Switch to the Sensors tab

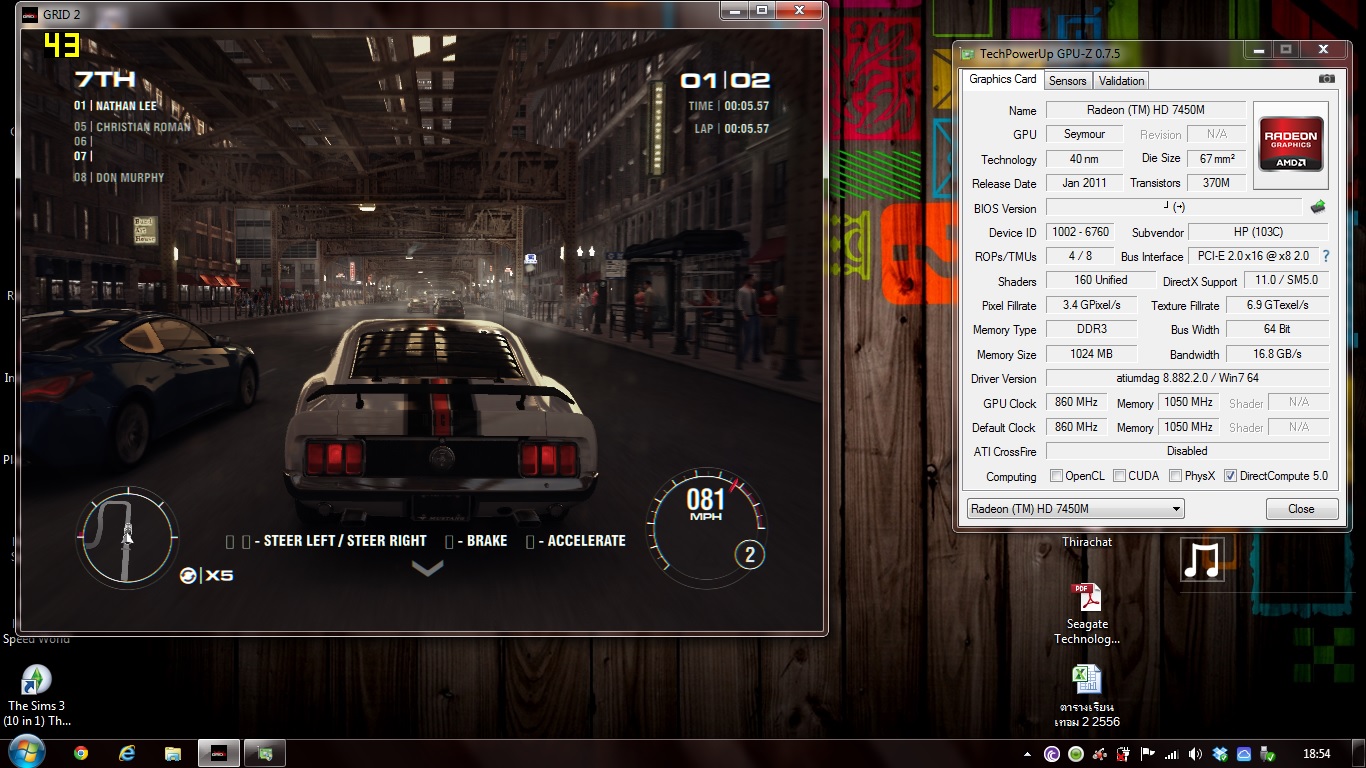click(1067, 81)
